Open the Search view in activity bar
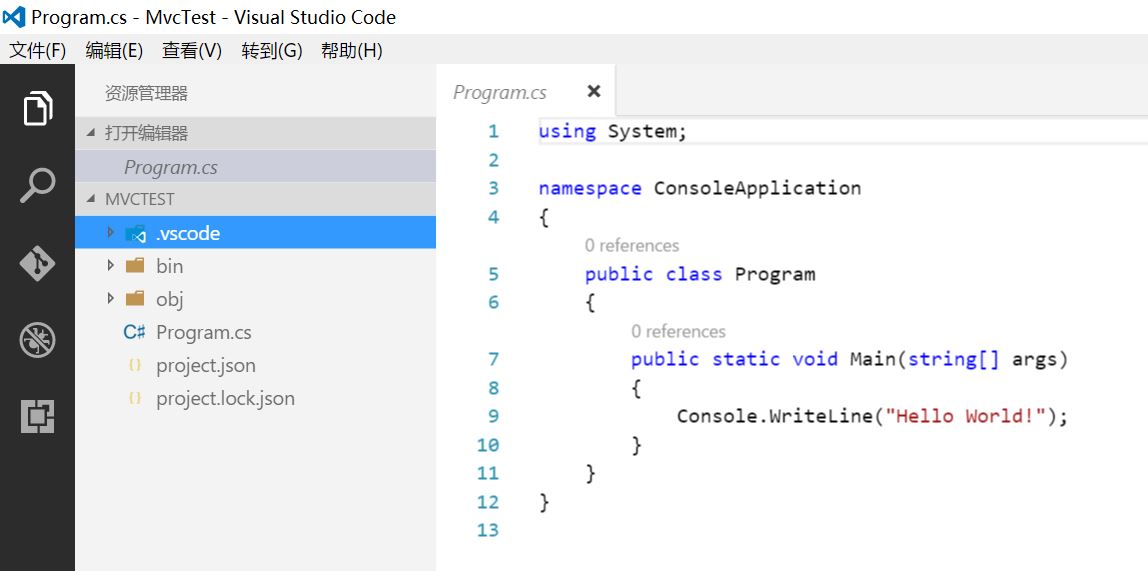The height and width of the screenshot is (571, 1148). point(37,185)
